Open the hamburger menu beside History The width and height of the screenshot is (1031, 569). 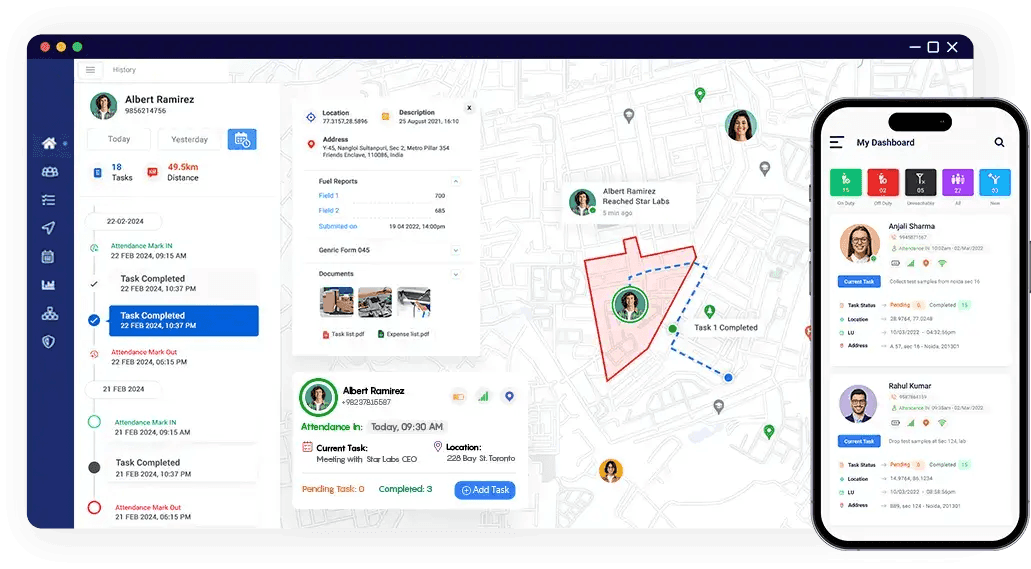pos(91,70)
